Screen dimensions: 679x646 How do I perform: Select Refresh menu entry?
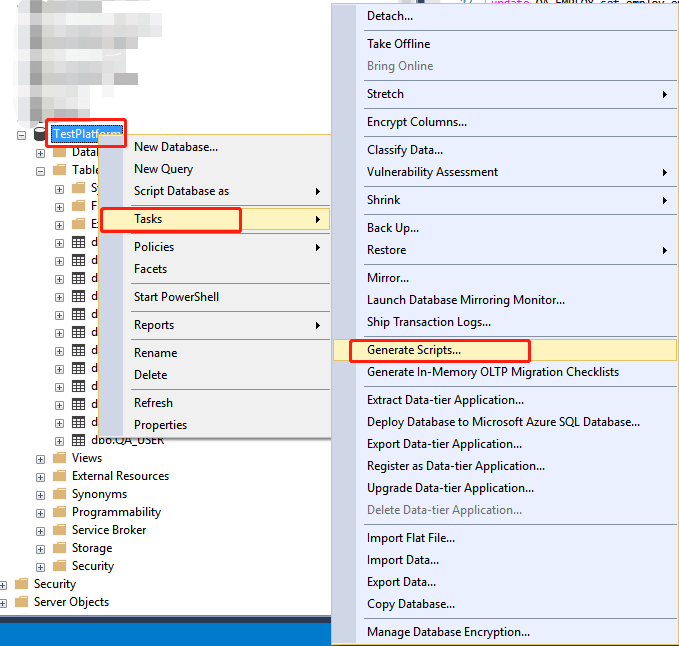pyautogui.click(x=215, y=403)
